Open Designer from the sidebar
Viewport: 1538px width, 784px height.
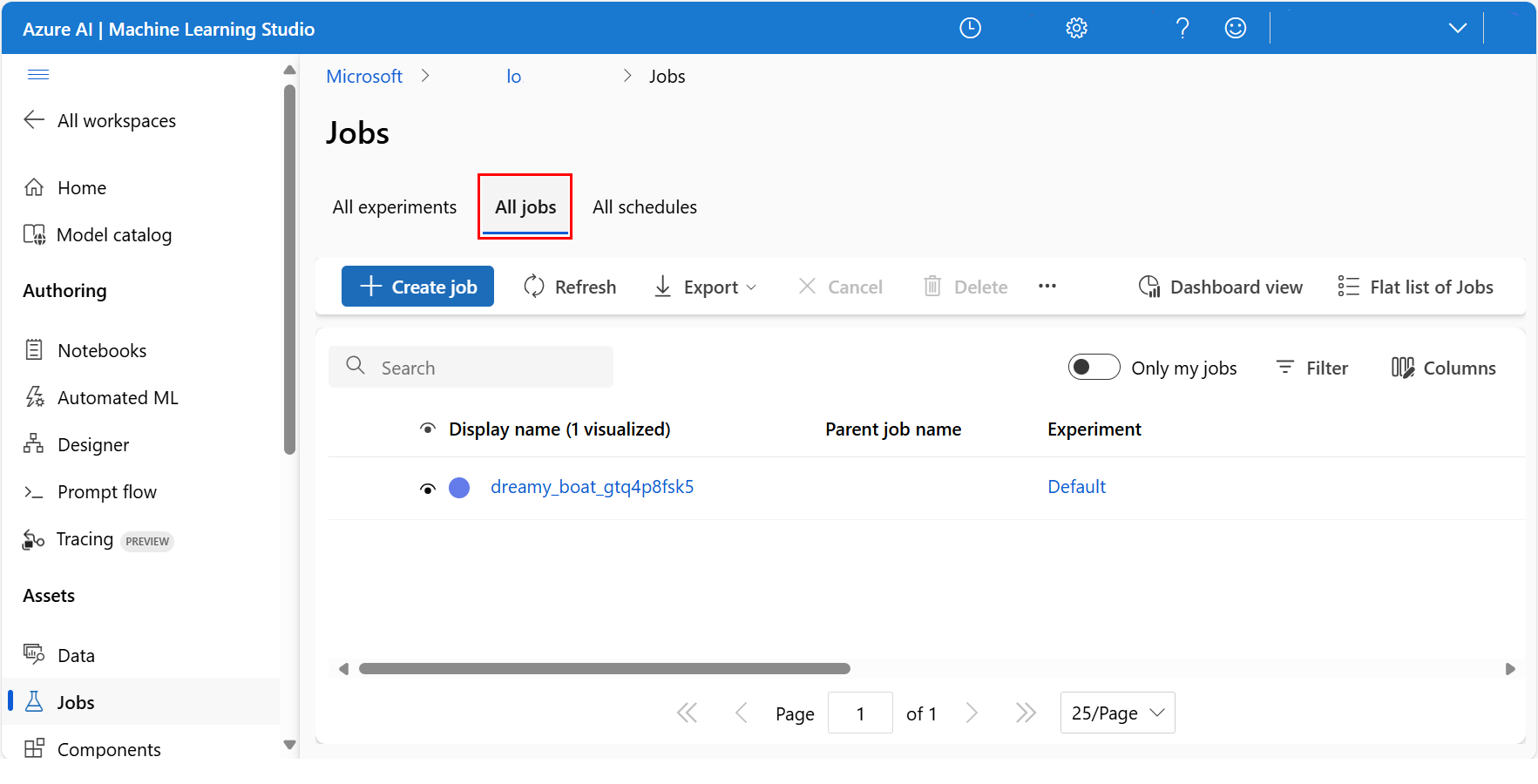[x=93, y=445]
